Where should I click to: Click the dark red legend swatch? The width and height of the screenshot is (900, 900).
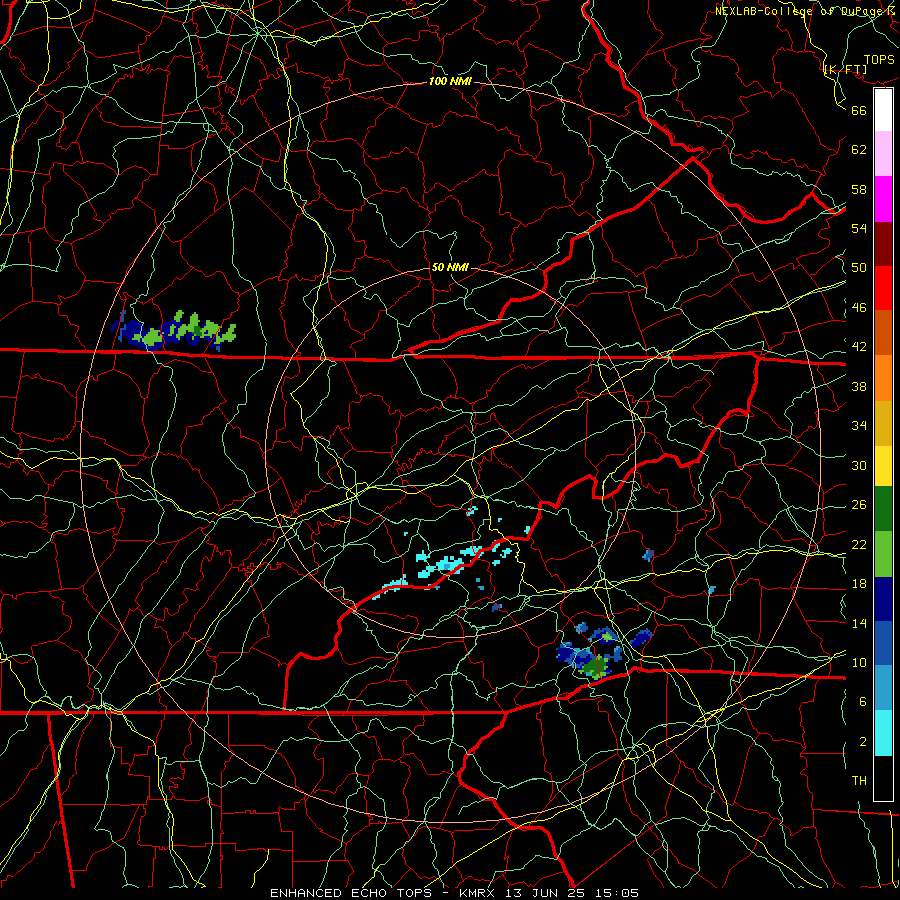coord(883,244)
